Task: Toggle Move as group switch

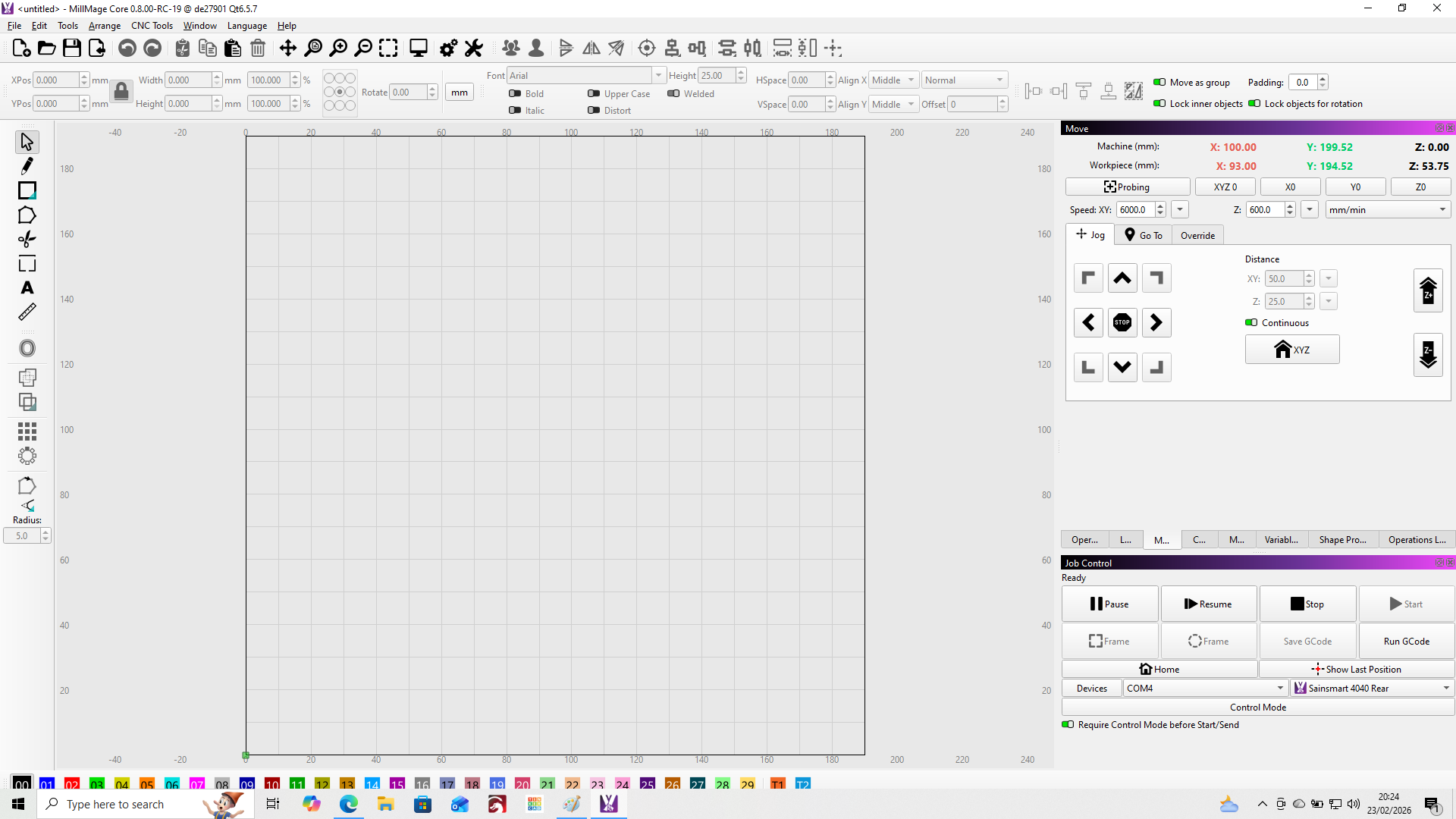Action: point(1159,83)
